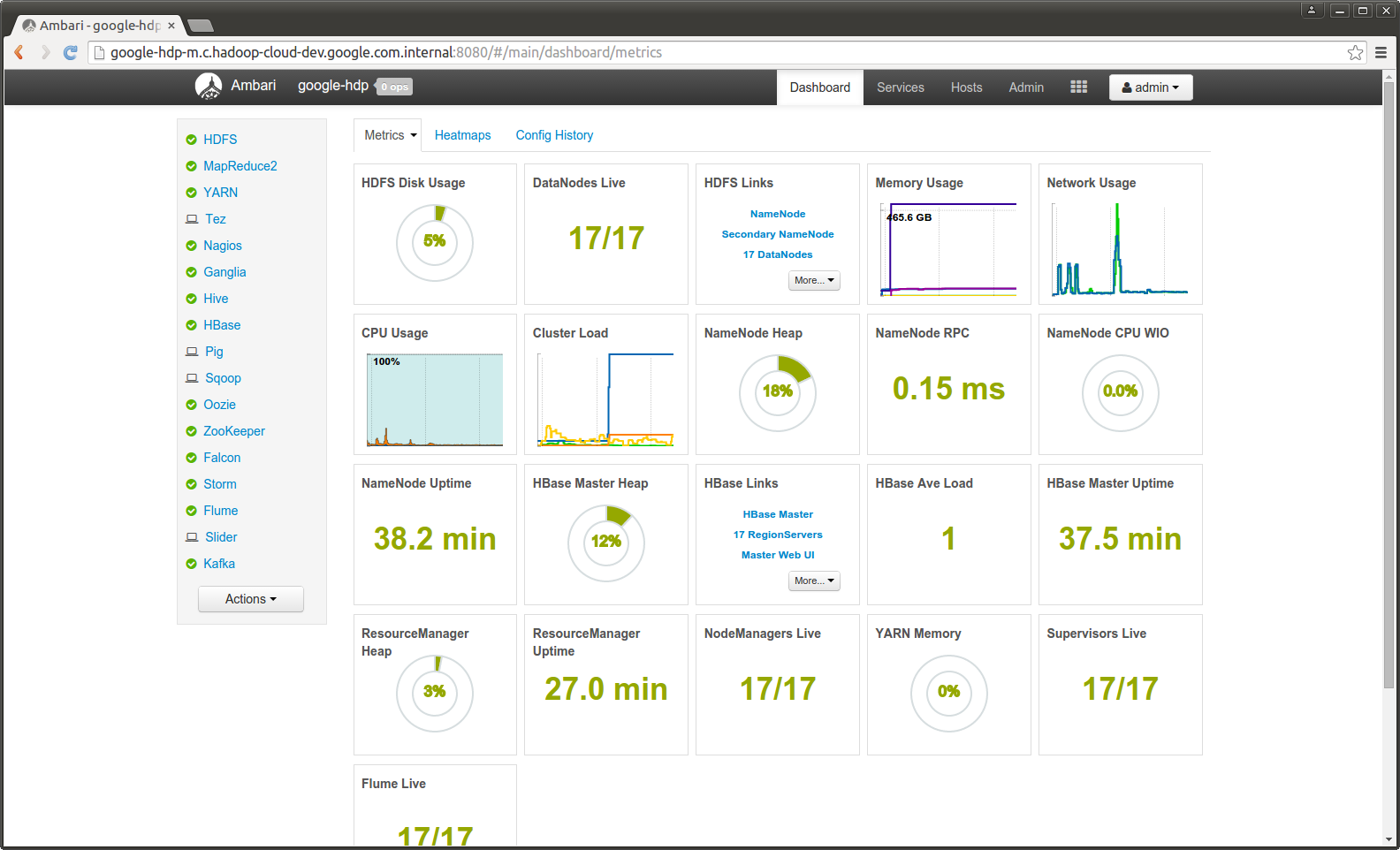Click the green status icon beside YARN
This screenshot has height=850, width=1400.
(x=191, y=193)
